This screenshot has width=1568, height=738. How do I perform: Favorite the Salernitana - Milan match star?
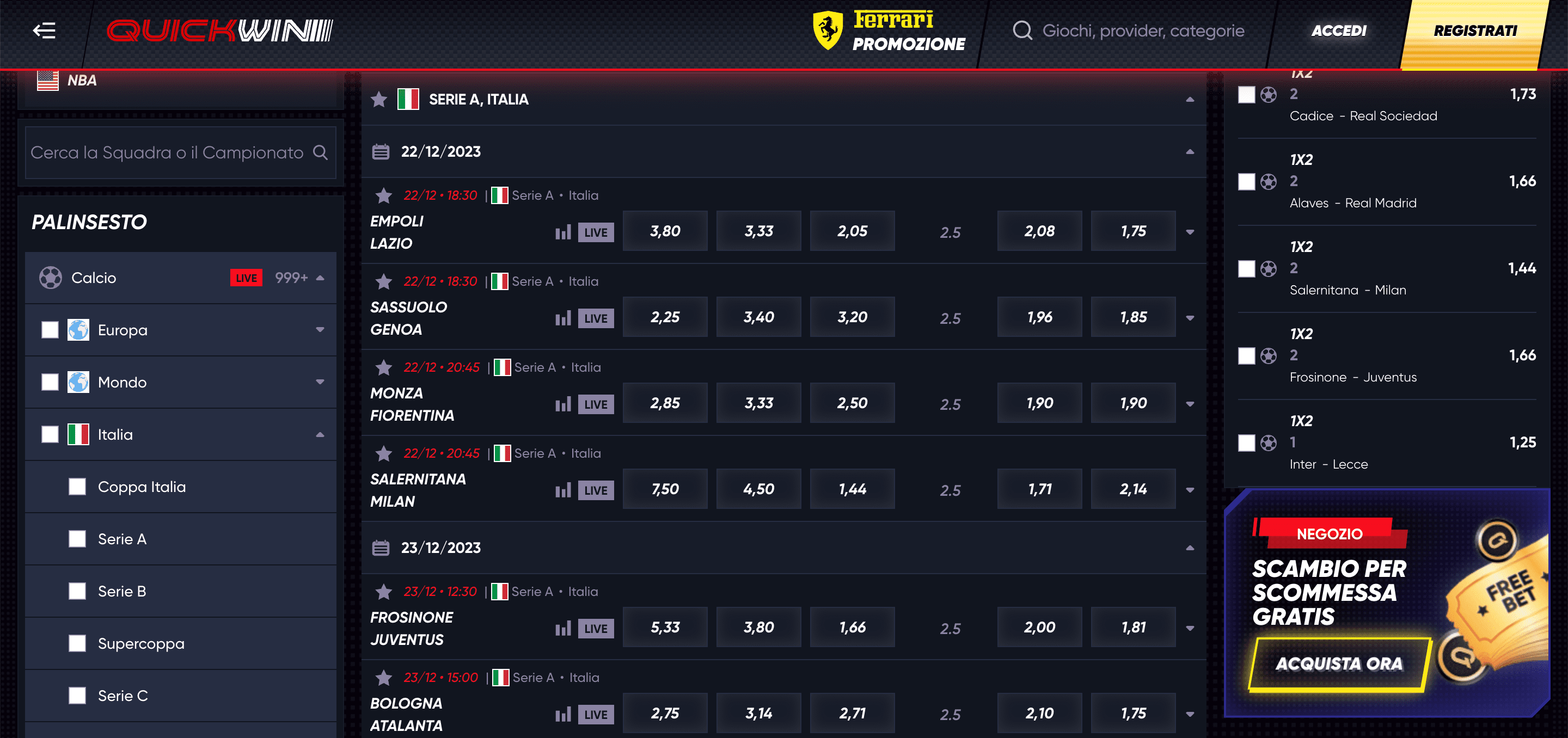383,453
